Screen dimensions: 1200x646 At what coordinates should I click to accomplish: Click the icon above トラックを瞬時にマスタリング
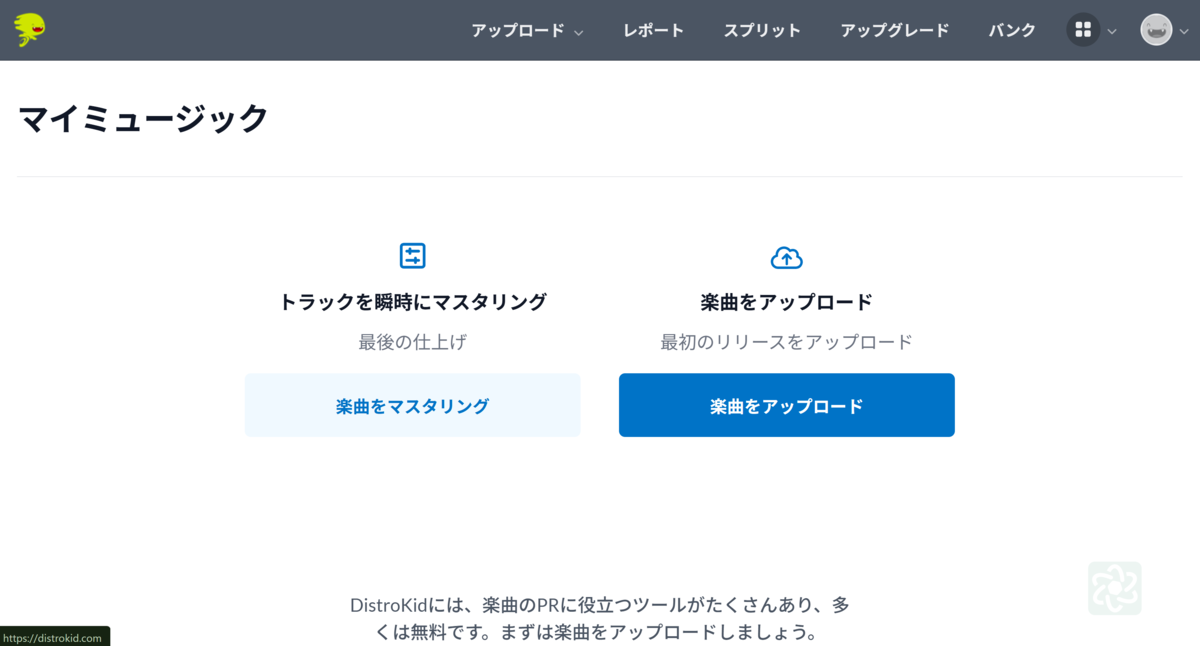point(413,255)
